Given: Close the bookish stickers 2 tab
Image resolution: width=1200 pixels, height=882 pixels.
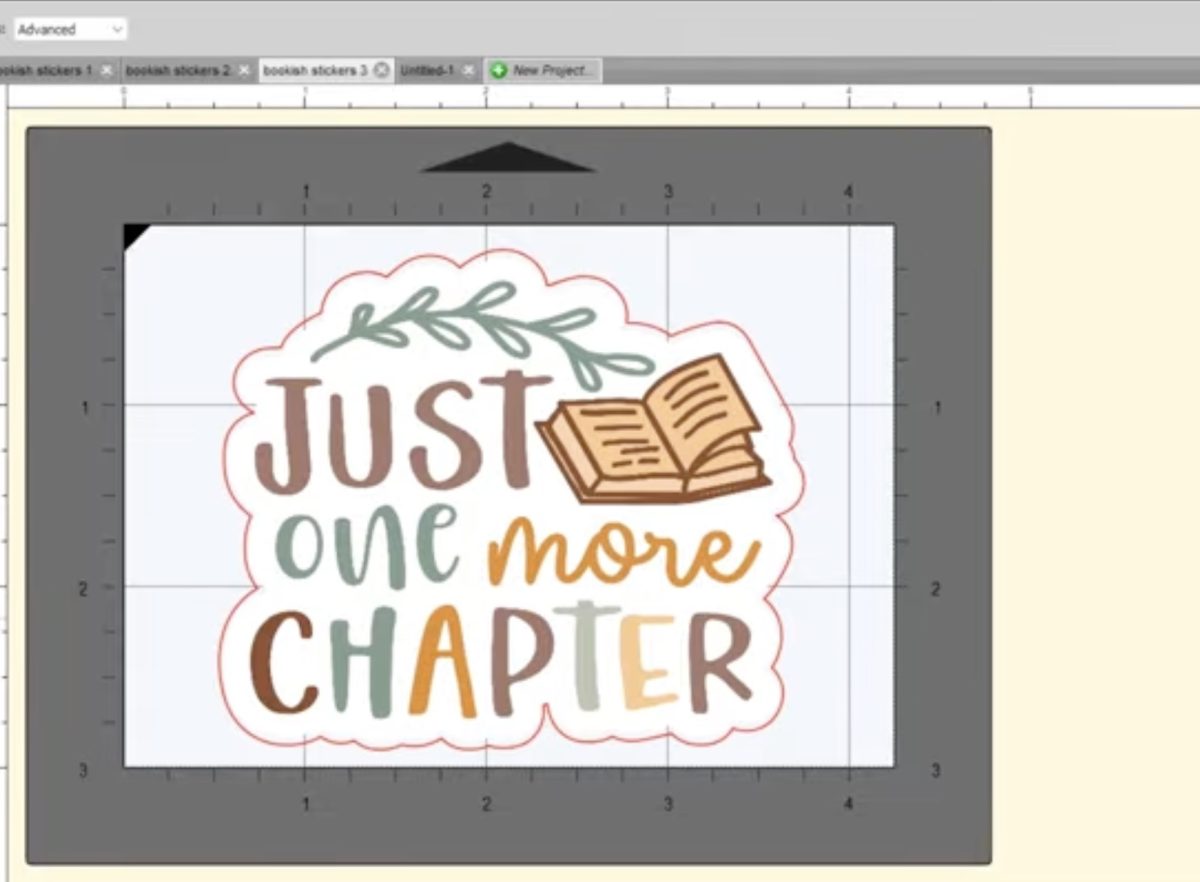Looking at the screenshot, I should pyautogui.click(x=244, y=71).
